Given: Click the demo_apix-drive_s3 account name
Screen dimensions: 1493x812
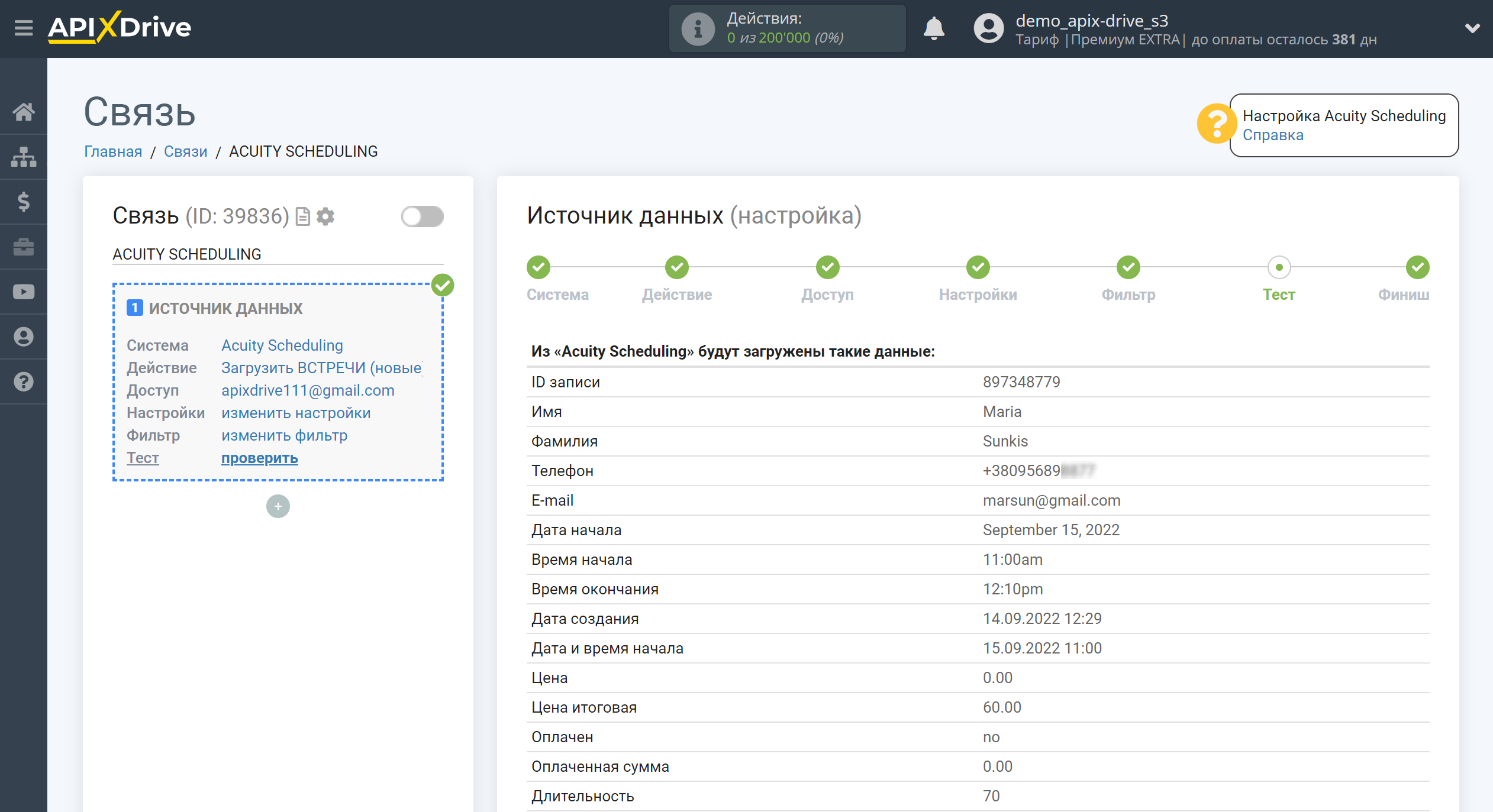Looking at the screenshot, I should coord(1092,21).
